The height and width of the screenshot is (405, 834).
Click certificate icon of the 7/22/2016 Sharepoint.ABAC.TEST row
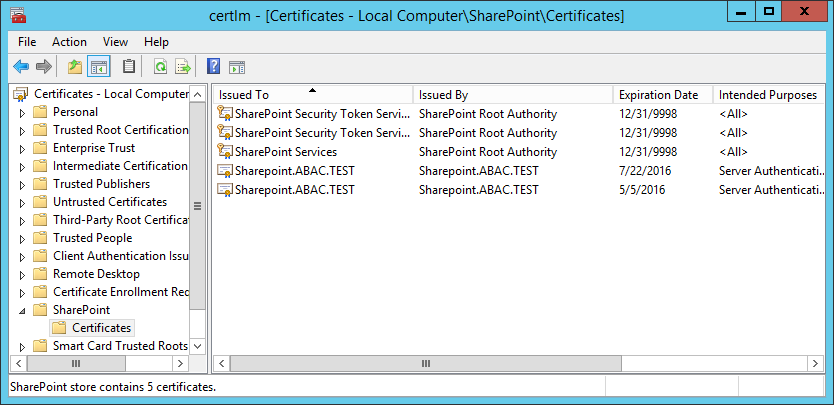tap(225, 171)
